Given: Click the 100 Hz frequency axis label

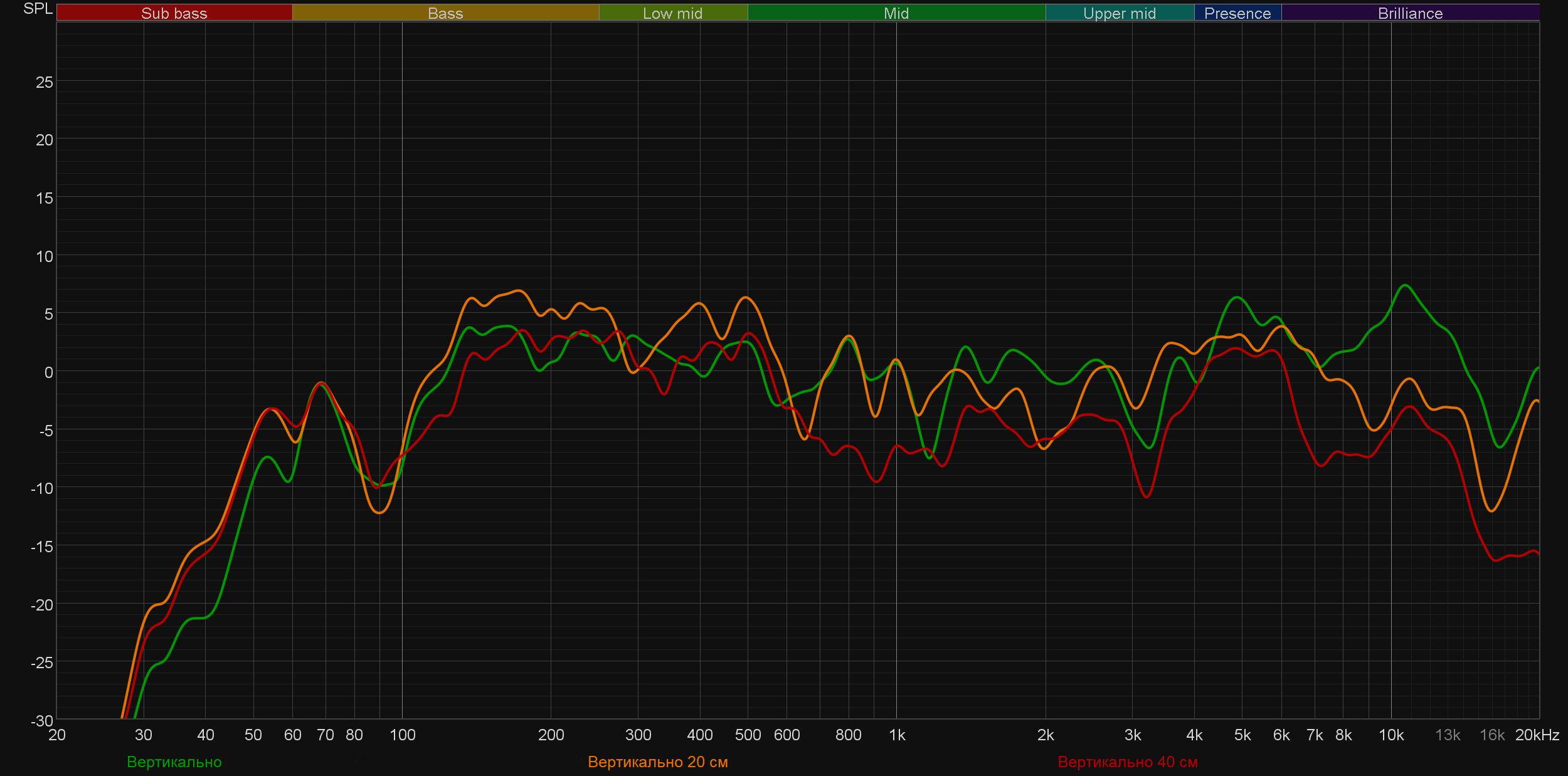Looking at the screenshot, I should tap(402, 735).
